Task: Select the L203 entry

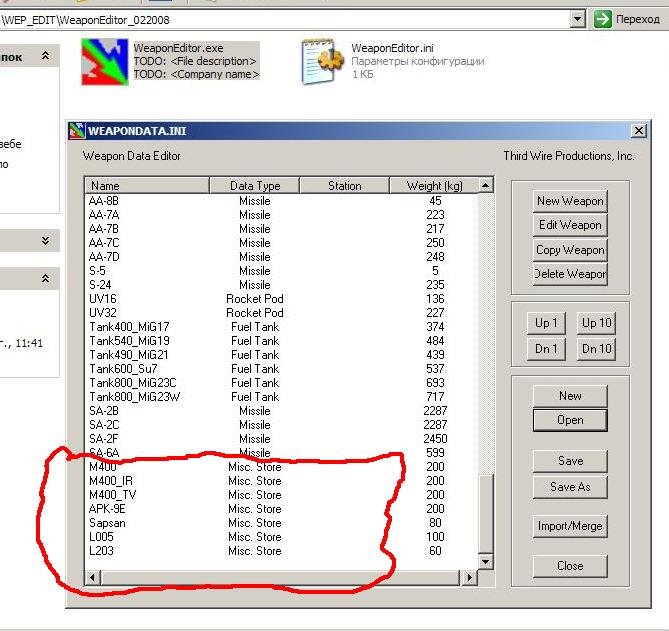Action: click(281, 551)
